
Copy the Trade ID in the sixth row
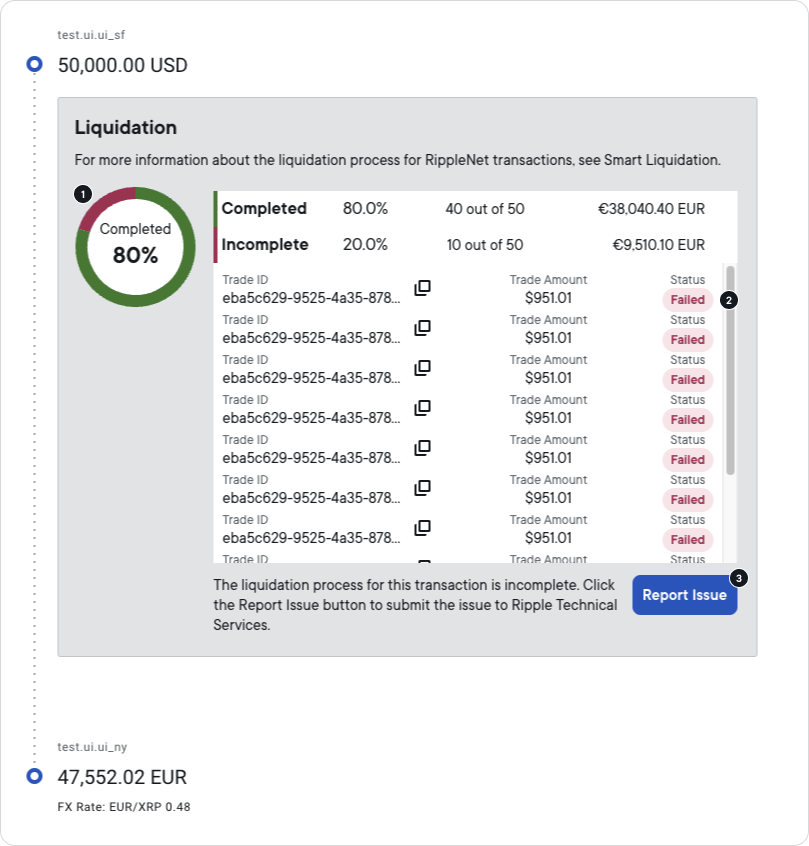tap(423, 487)
